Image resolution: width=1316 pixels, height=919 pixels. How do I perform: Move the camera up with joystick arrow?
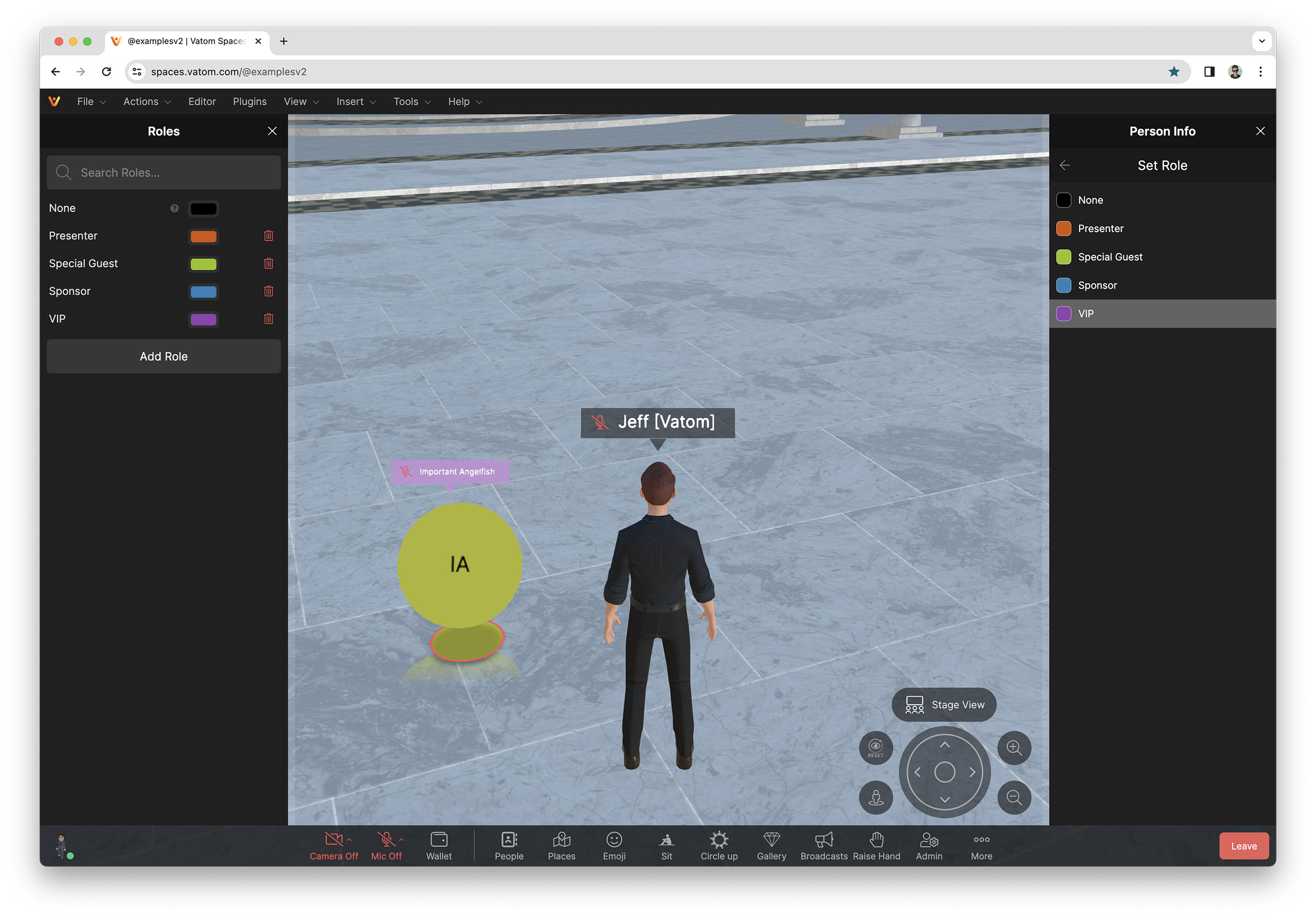click(944, 745)
